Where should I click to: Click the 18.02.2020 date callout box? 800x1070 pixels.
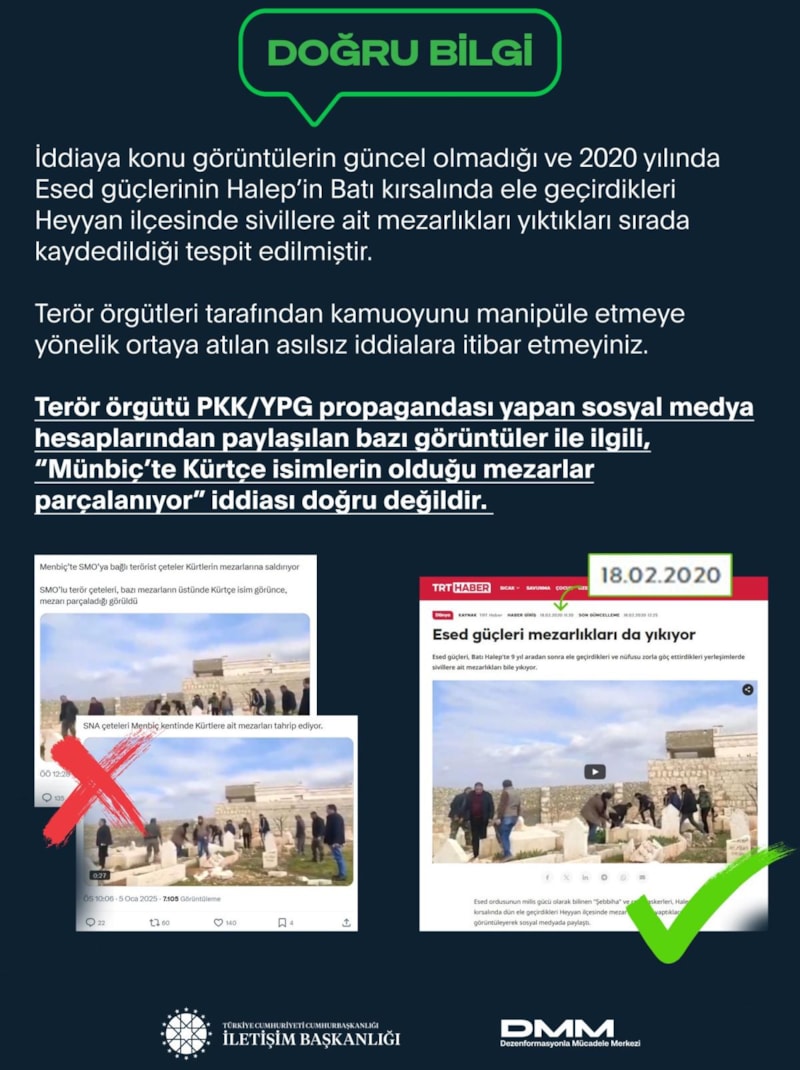(x=660, y=575)
